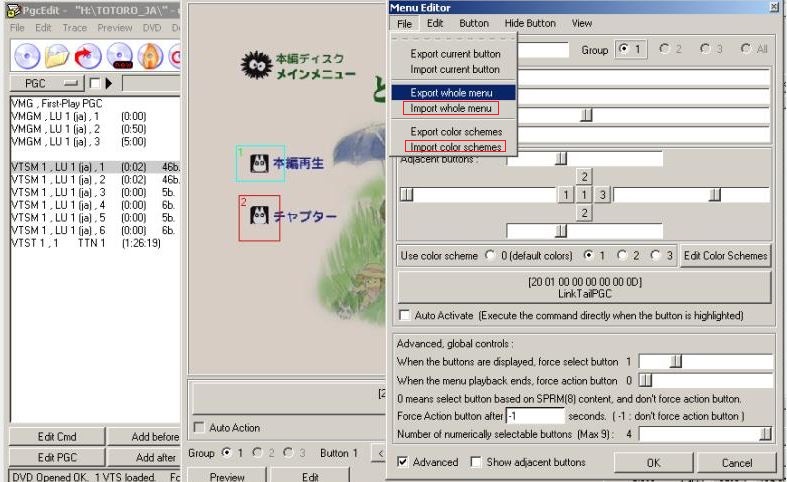Click the flame burn DVD icon
787x482 pixels.
click(150, 56)
